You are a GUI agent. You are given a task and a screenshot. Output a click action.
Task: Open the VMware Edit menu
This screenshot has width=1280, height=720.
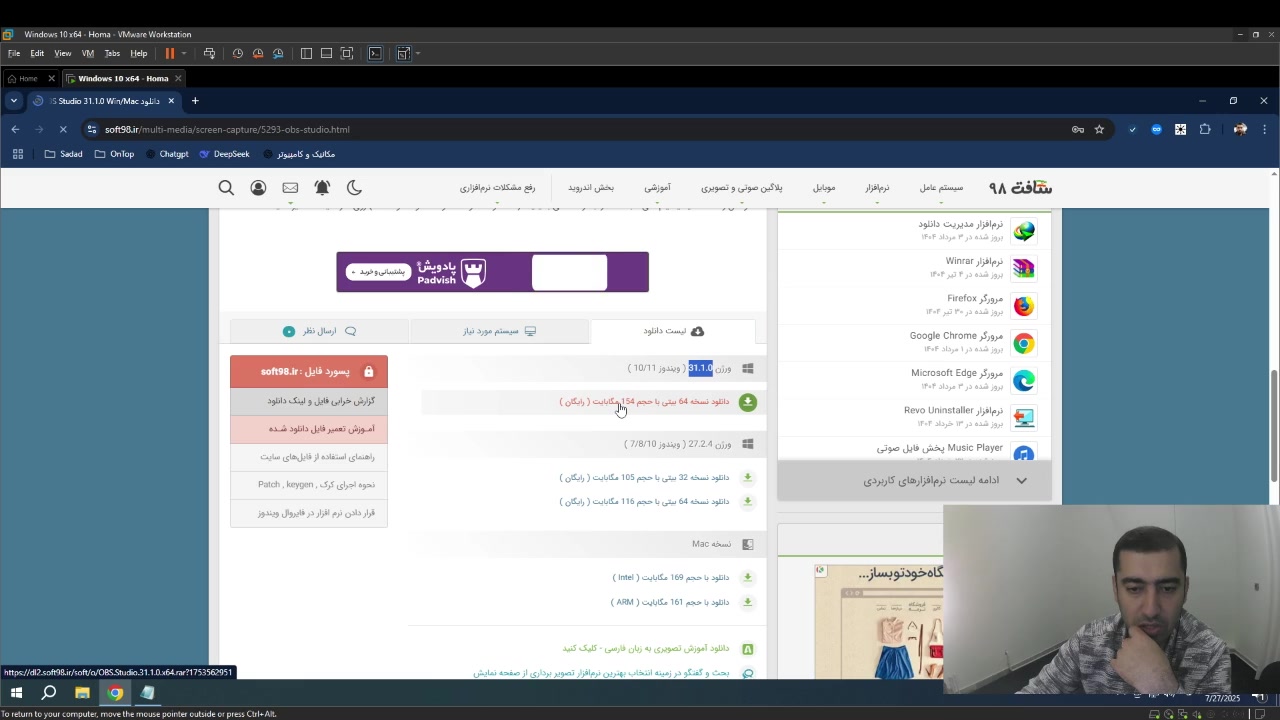[37, 53]
